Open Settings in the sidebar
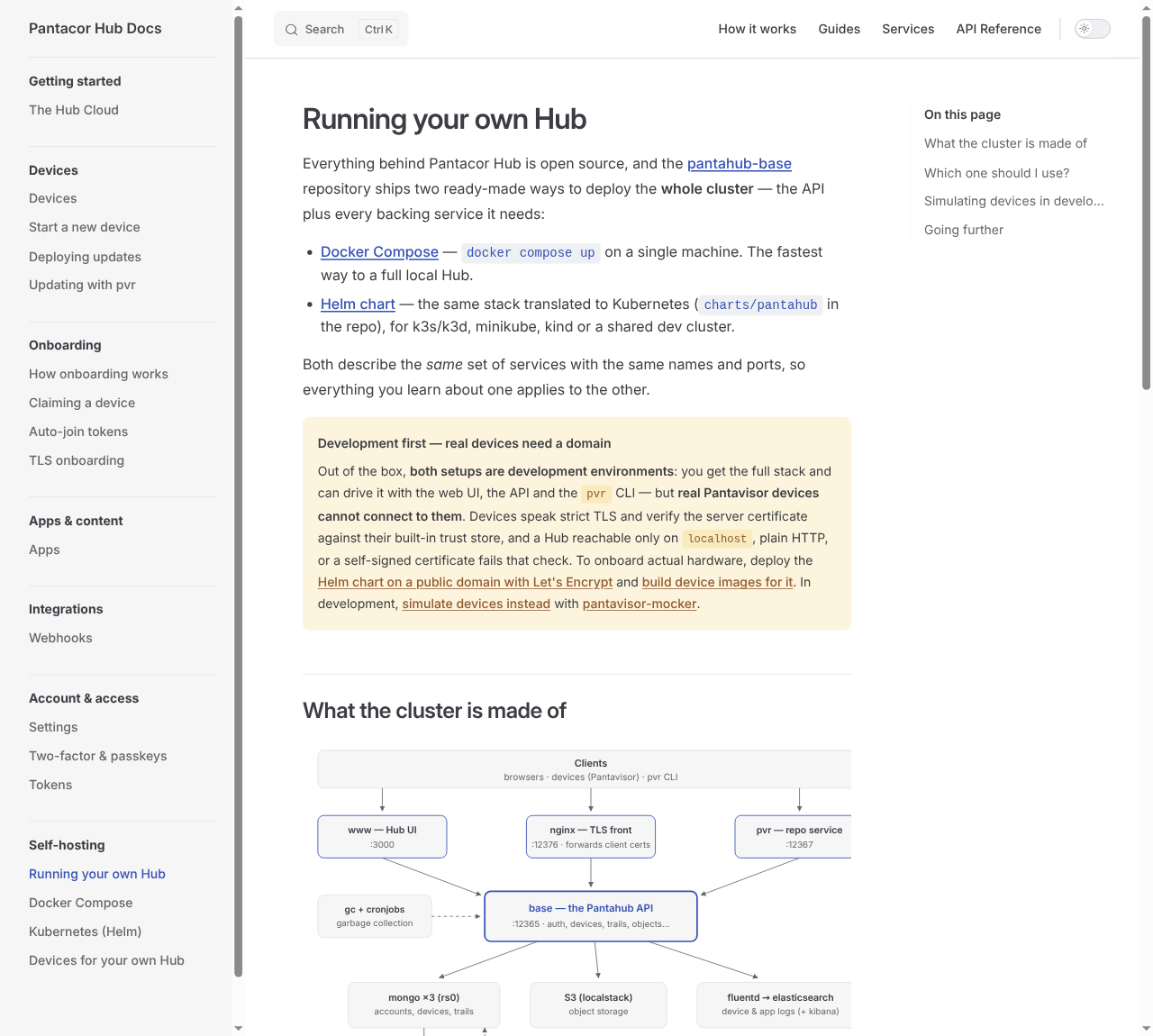1153x1036 pixels. pos(53,727)
